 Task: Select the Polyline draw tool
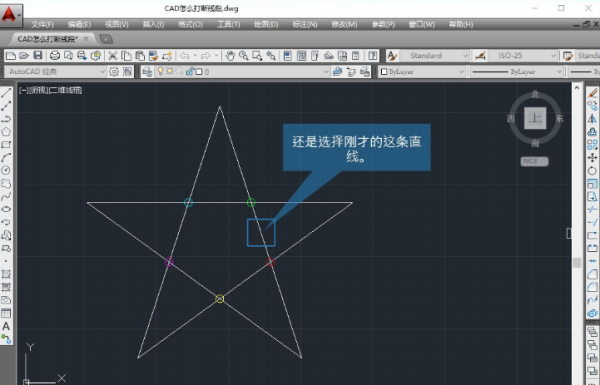[x=6, y=119]
